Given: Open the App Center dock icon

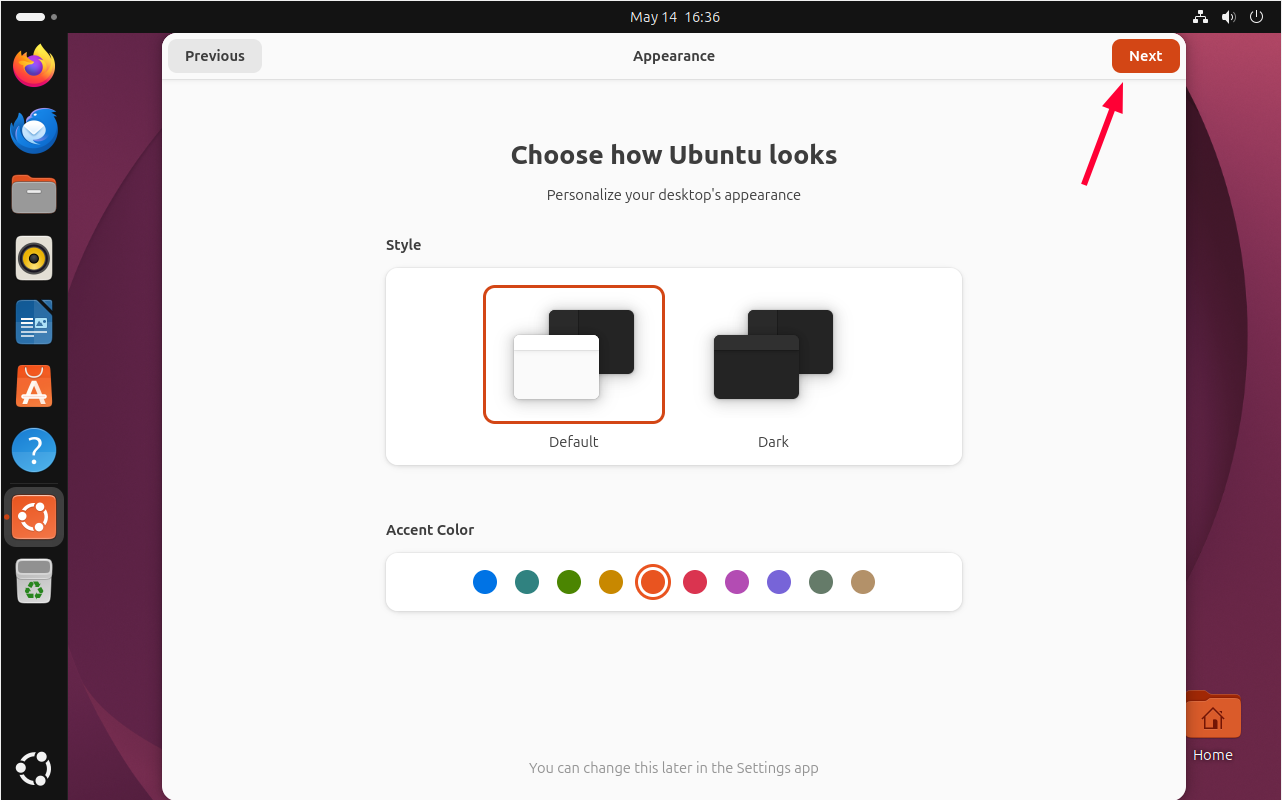Looking at the screenshot, I should pos(34,386).
